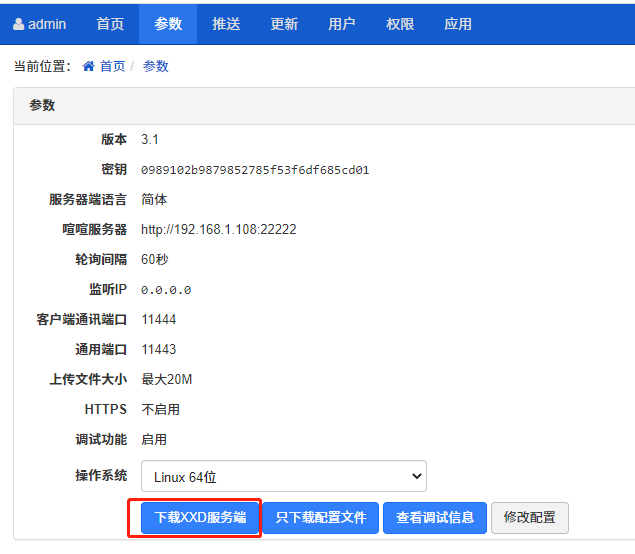Open the 首页 navigation tab
Screen dimensions: 635x554
click(110, 24)
